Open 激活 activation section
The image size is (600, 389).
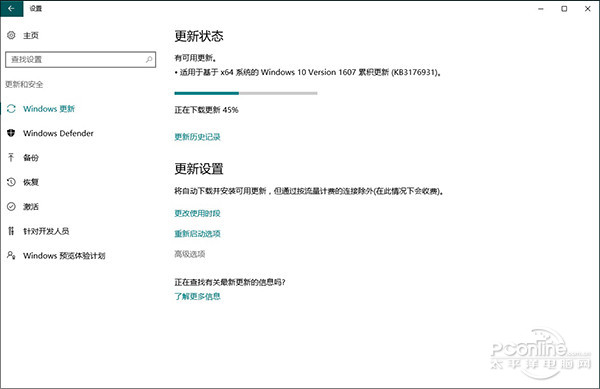31,207
